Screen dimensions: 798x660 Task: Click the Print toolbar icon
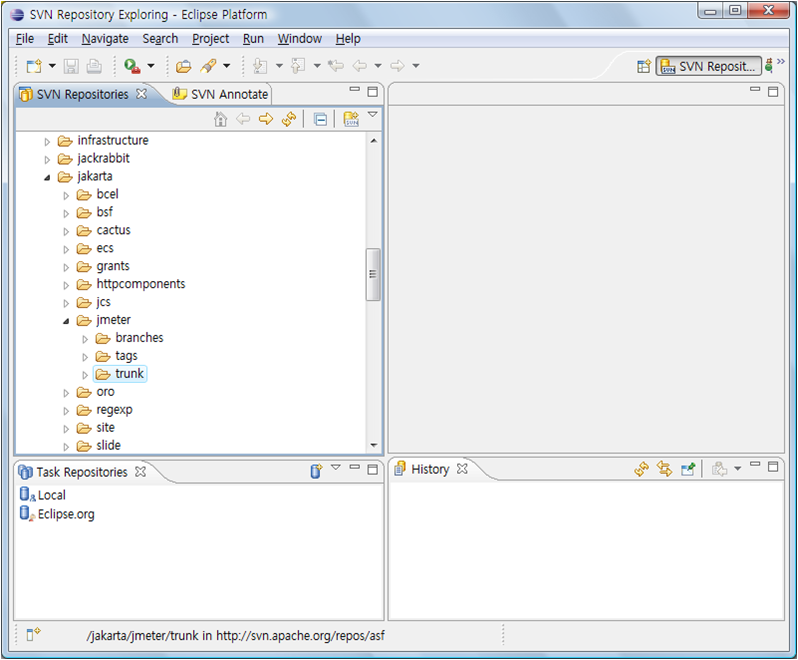(94, 66)
